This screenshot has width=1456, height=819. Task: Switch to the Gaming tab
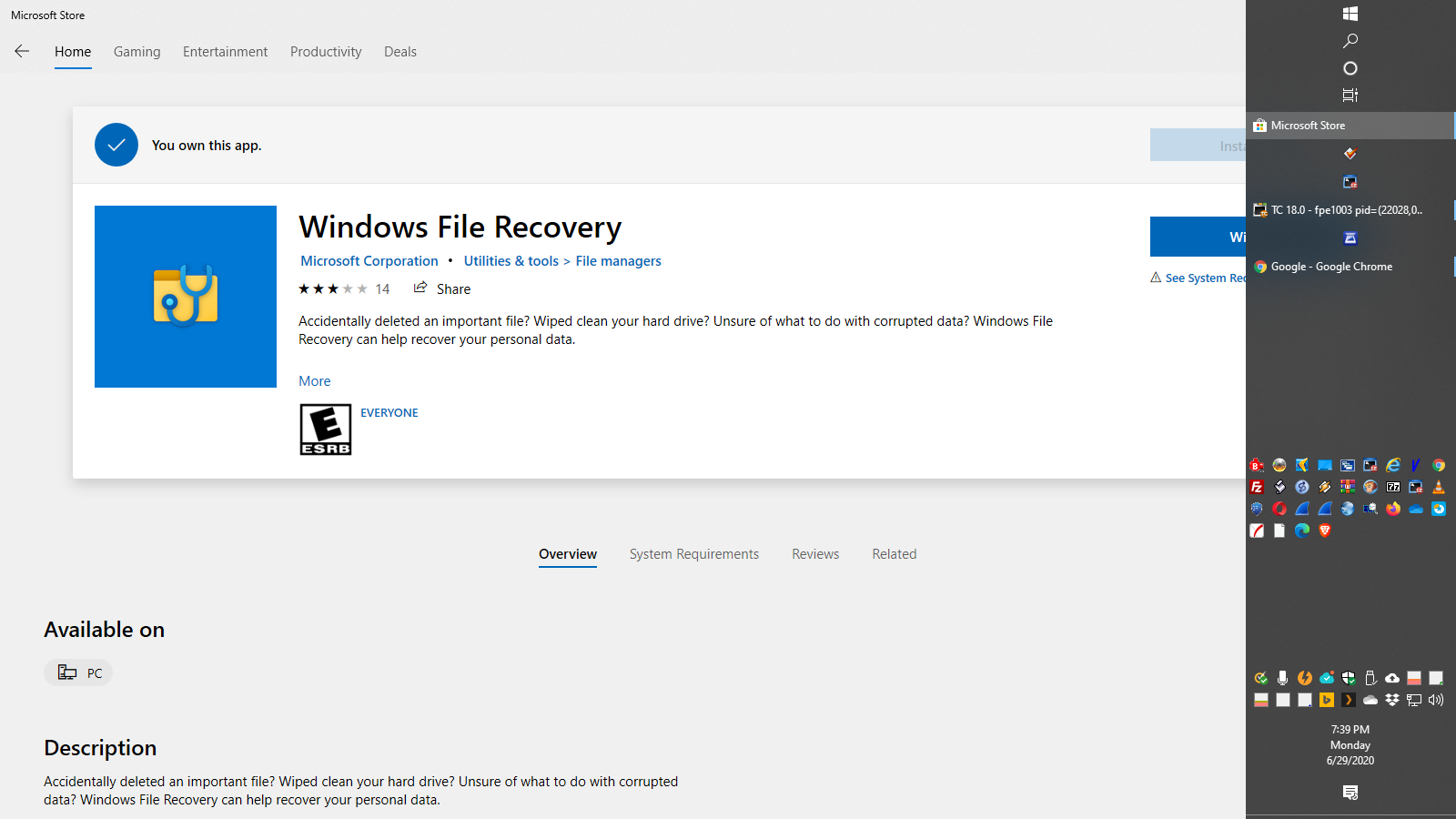coord(137,52)
